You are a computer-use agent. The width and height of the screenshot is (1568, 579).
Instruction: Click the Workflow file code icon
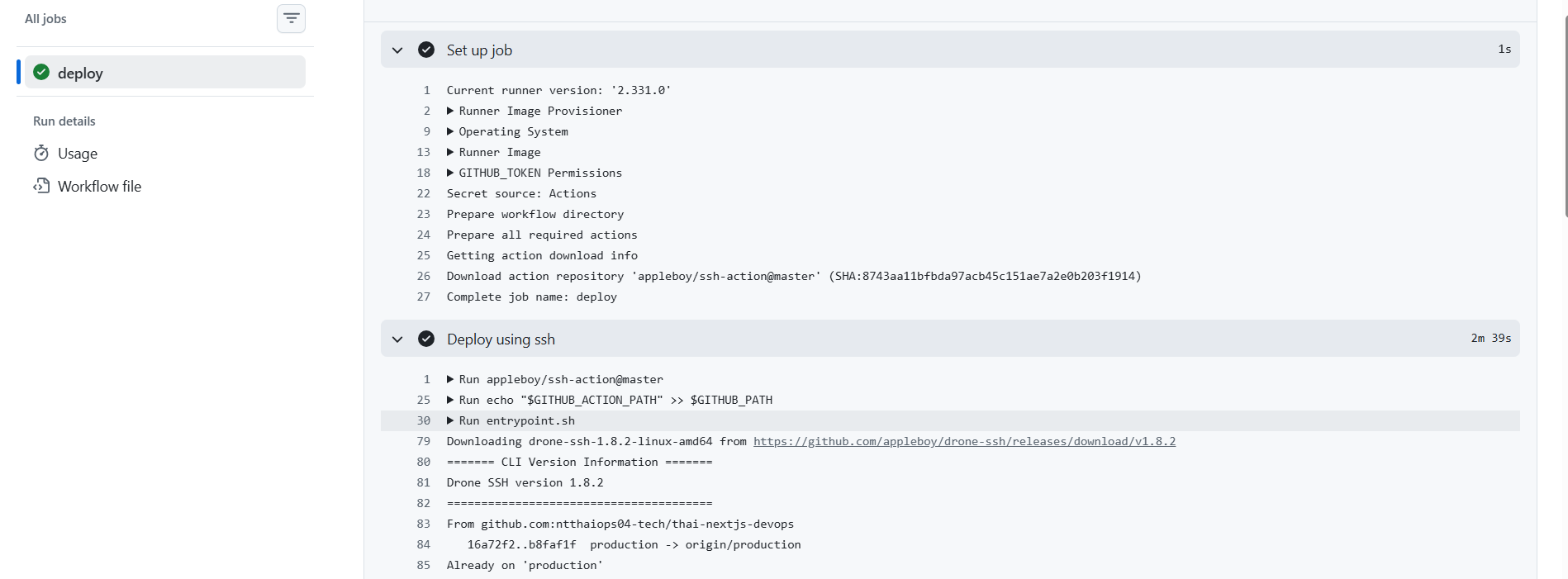pyautogui.click(x=41, y=186)
